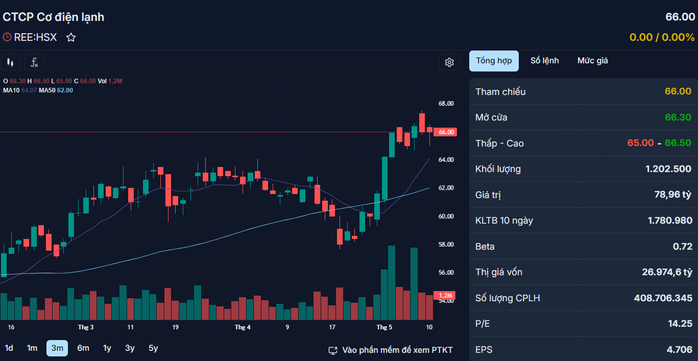Click the candlestick chart type icon
Image resolution: width=698 pixels, height=361 pixels.
pyautogui.click(x=10, y=62)
